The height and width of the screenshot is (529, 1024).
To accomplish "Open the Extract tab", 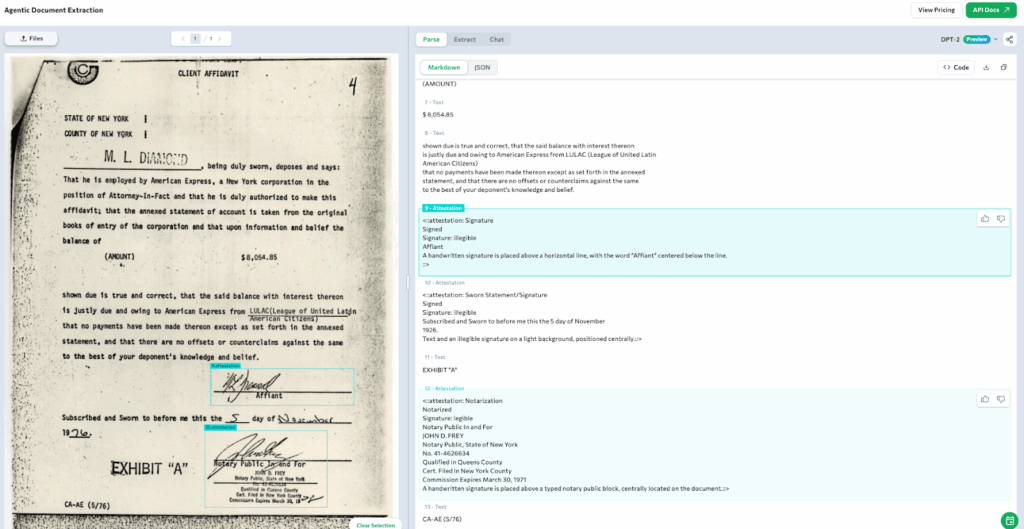I will 464,39.
